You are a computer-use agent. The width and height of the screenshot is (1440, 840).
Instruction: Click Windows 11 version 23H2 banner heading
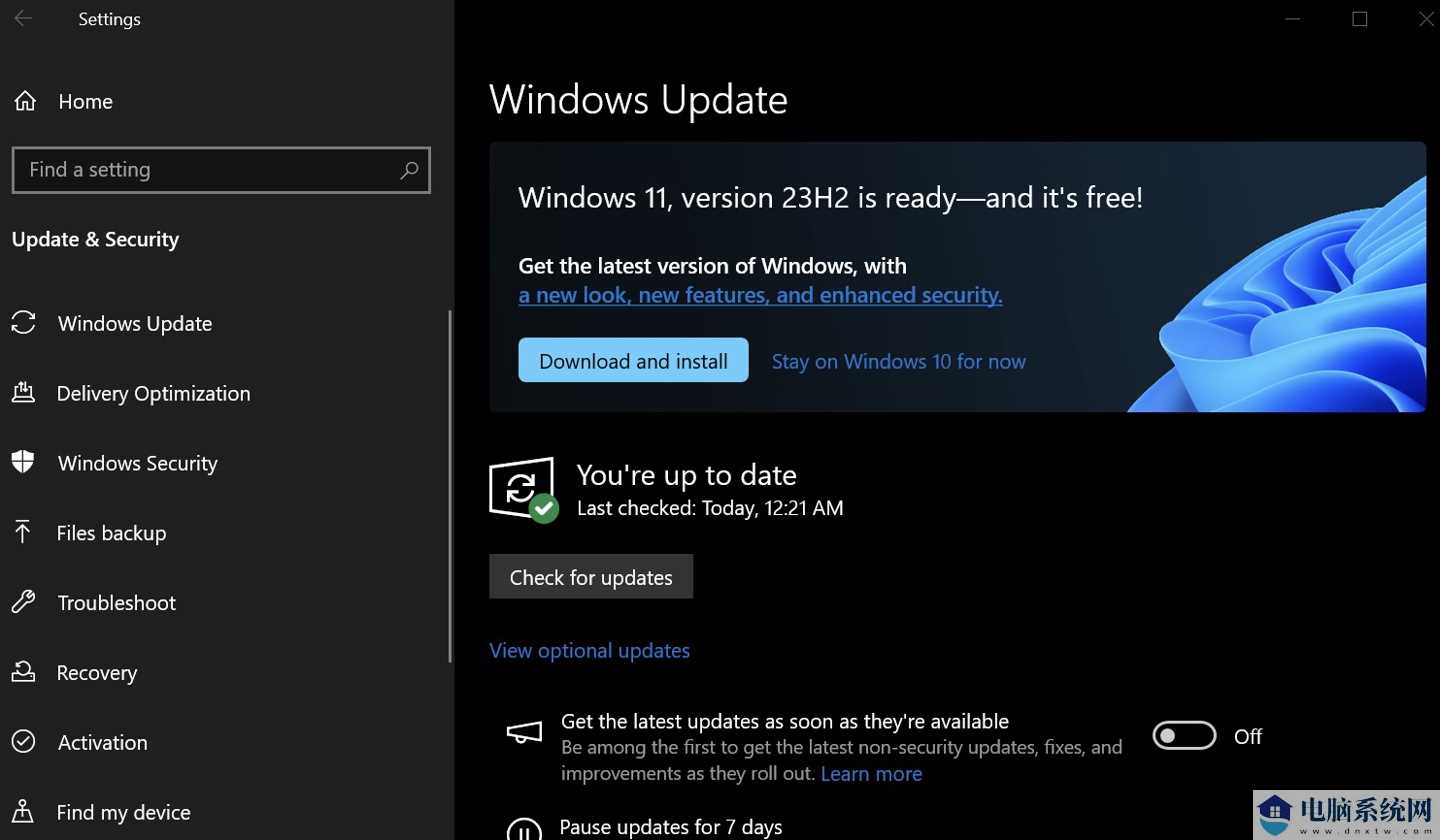coord(830,198)
